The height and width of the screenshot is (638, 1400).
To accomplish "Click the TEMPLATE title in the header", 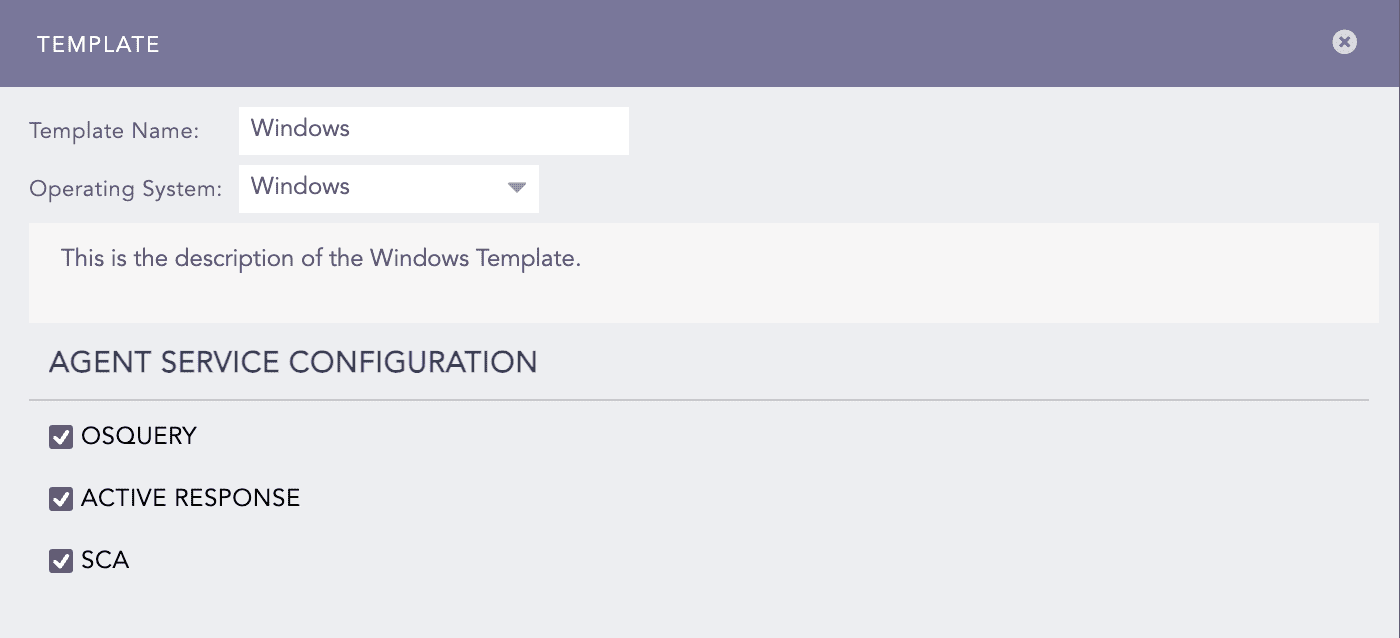I will [x=98, y=44].
